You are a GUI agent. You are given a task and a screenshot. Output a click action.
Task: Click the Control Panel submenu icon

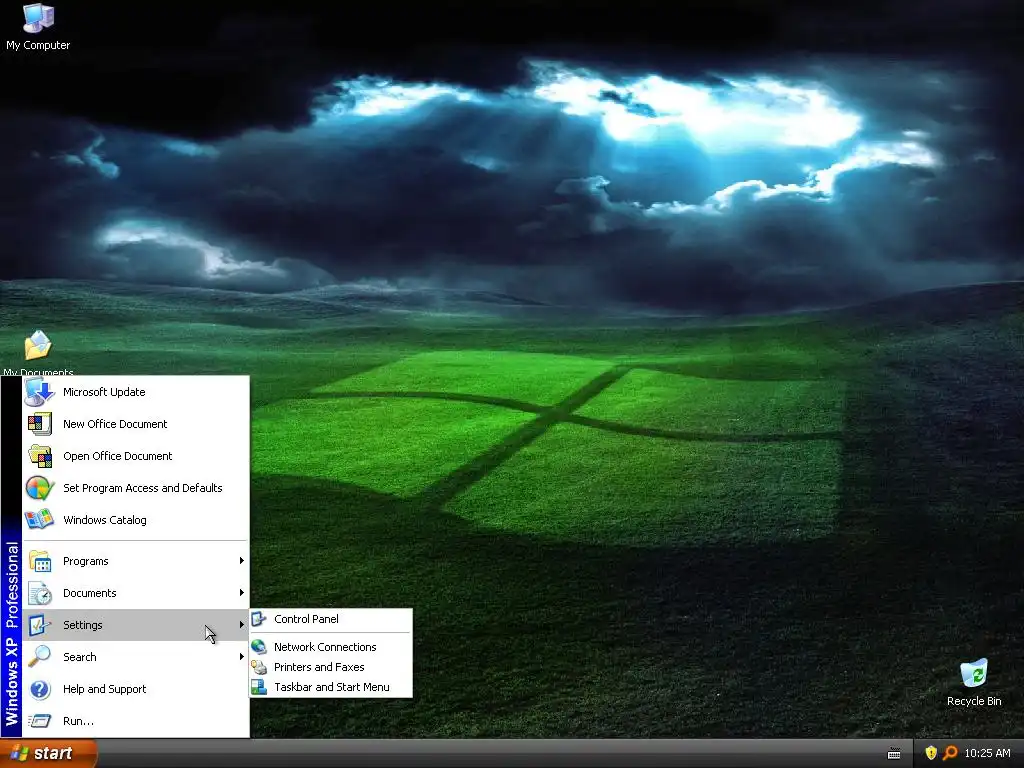point(259,619)
